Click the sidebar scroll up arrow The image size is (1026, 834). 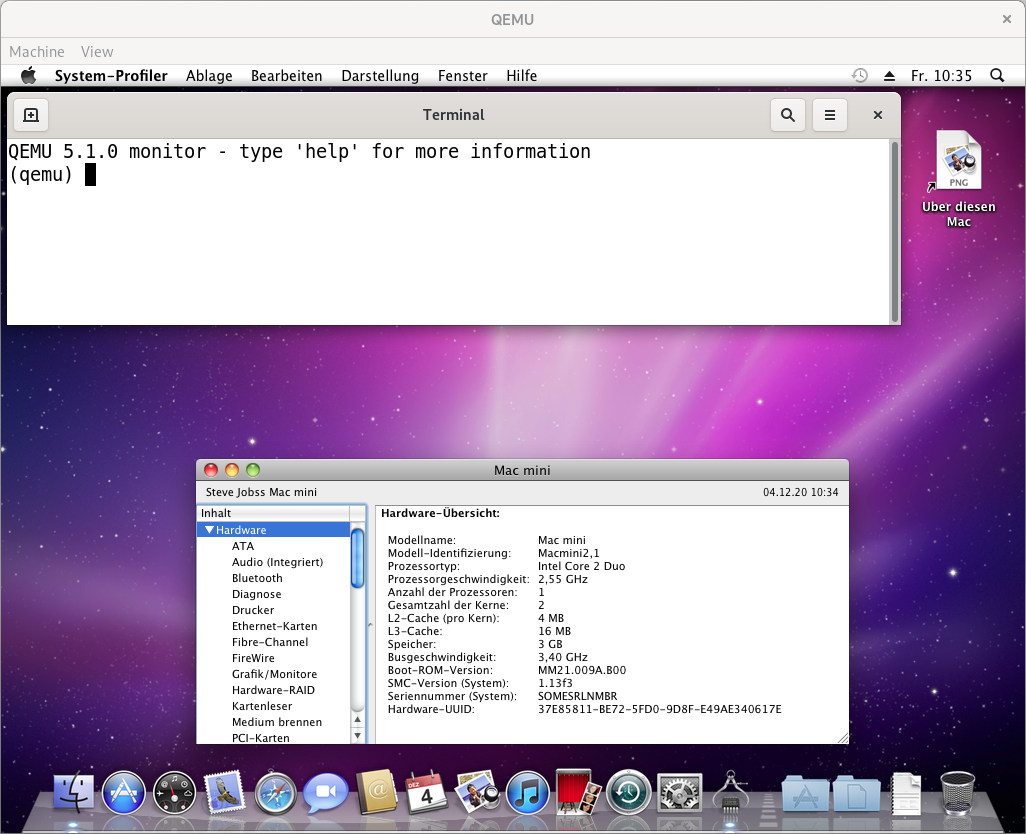coord(357,720)
